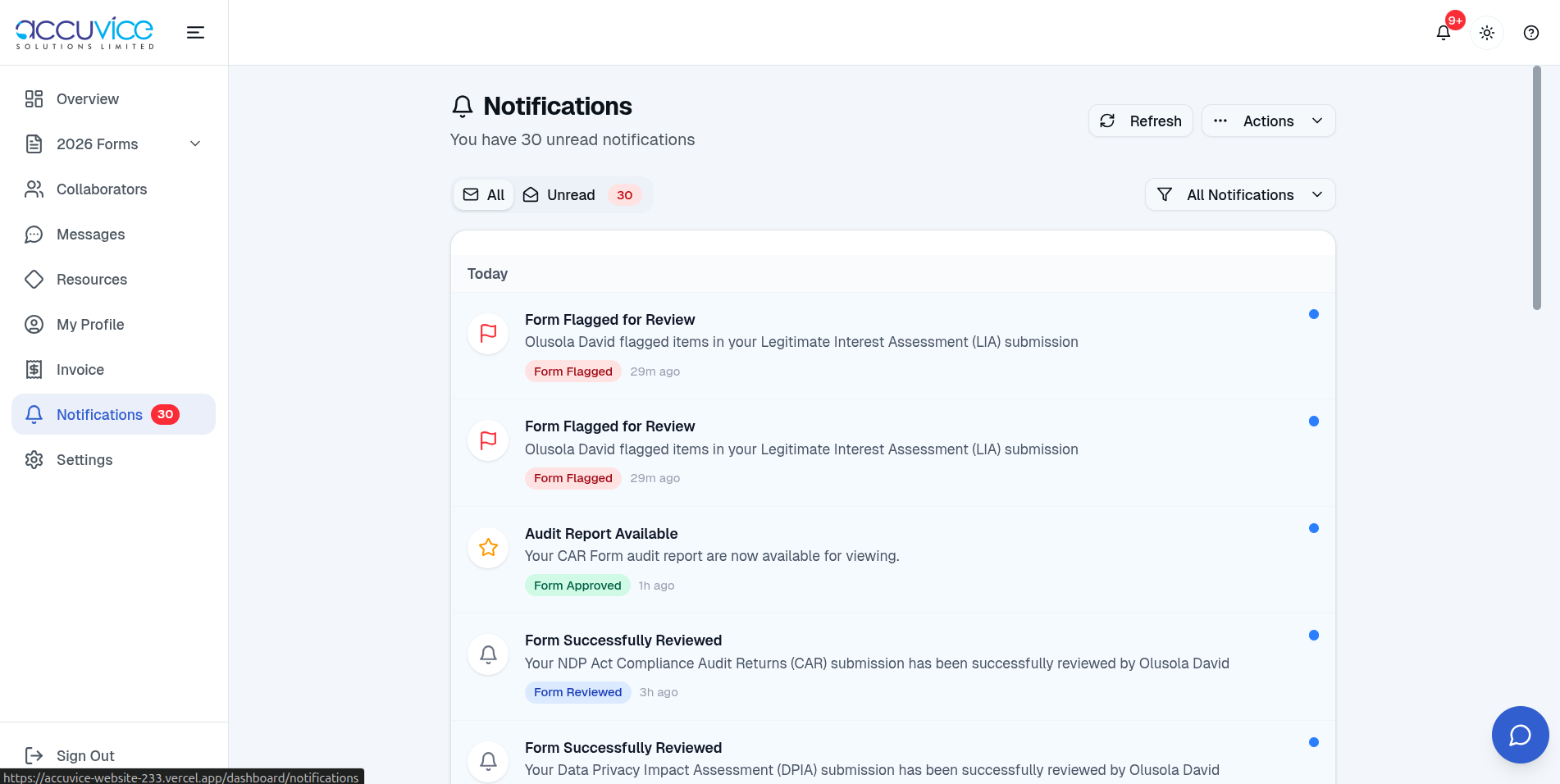Image resolution: width=1560 pixels, height=784 pixels.
Task: Click the bell icon in top header
Action: click(1444, 33)
